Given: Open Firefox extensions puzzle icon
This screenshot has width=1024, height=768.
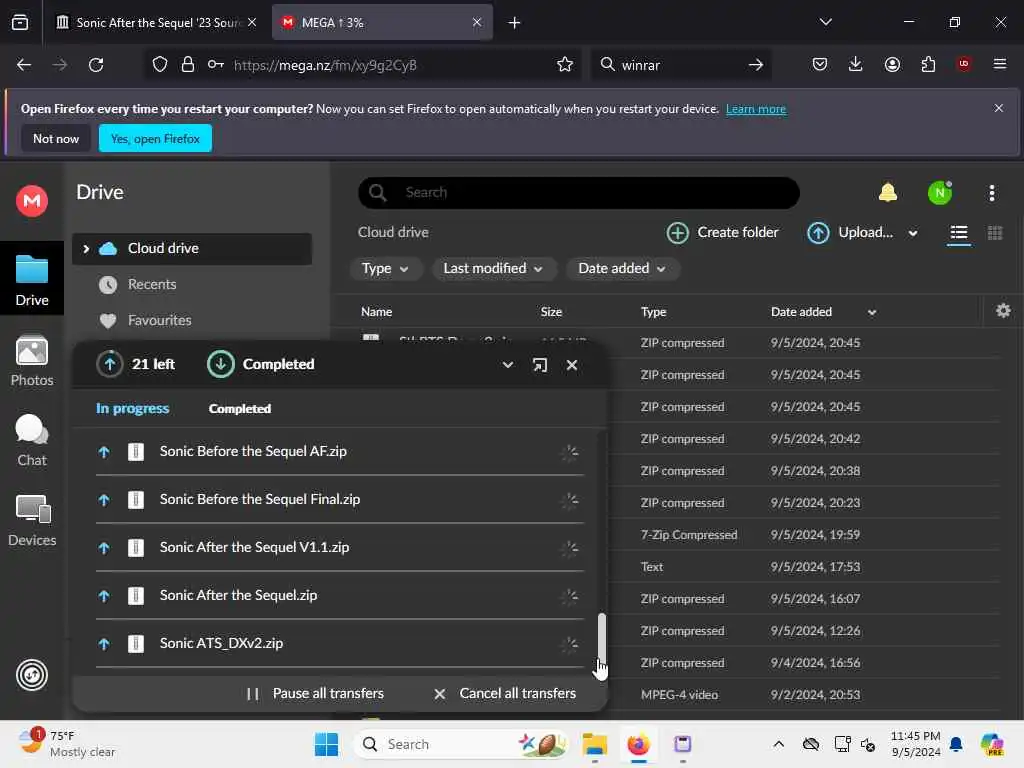Looking at the screenshot, I should coord(928,65).
